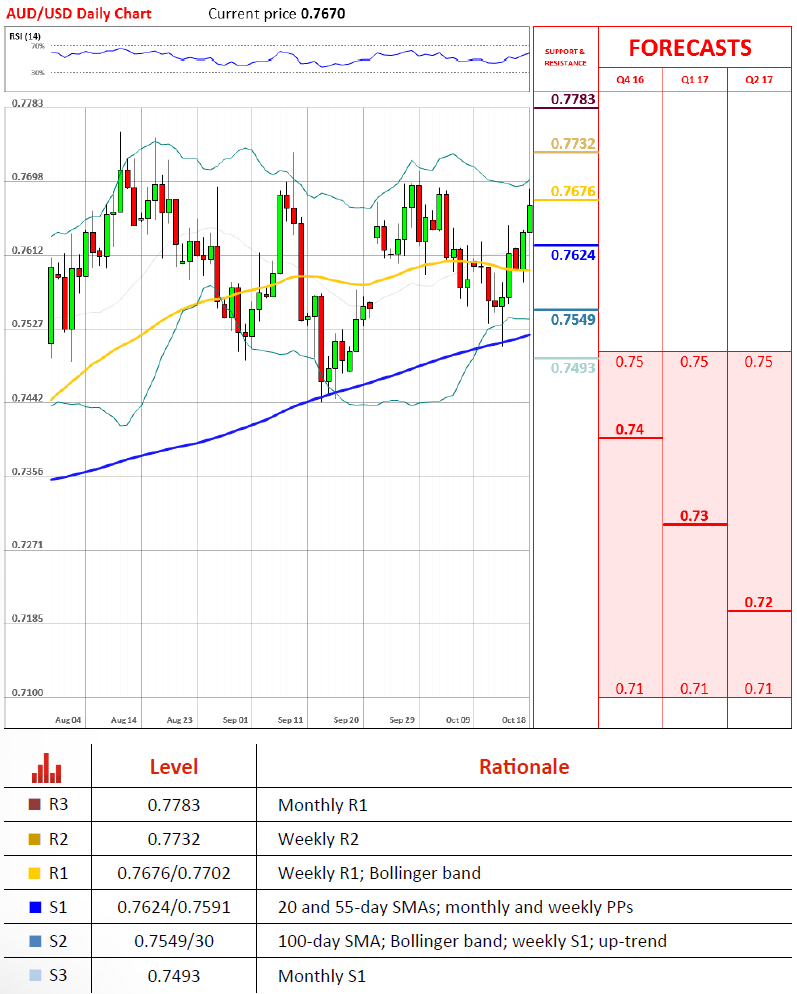Click the Q2 17 forecast column header
The image size is (797, 994).
[x=759, y=80]
